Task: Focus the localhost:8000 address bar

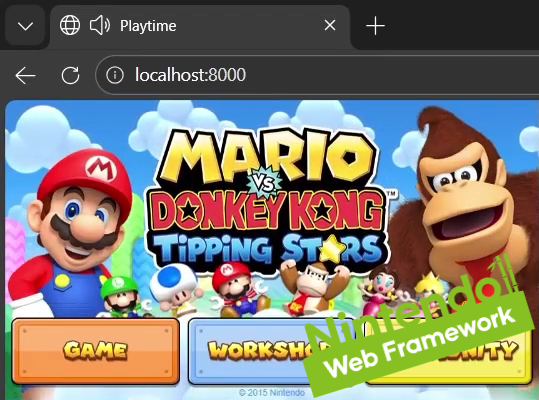Action: coord(317,75)
